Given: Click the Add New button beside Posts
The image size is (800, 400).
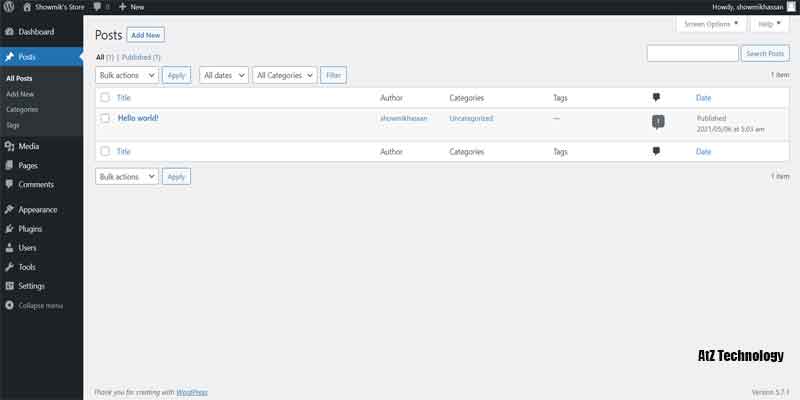Looking at the screenshot, I should (146, 35).
